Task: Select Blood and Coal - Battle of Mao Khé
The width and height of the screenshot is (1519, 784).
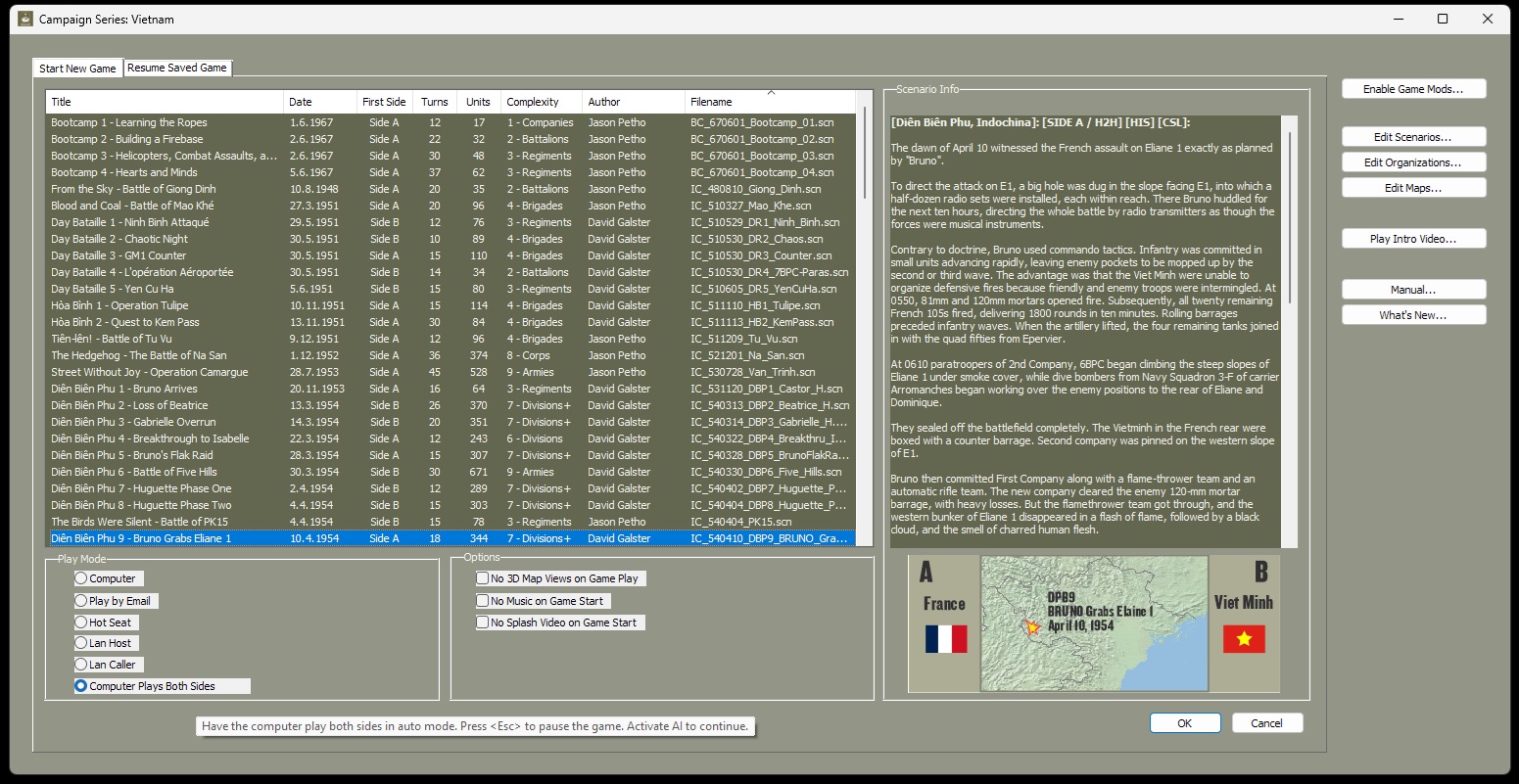Action: [x=451, y=207]
